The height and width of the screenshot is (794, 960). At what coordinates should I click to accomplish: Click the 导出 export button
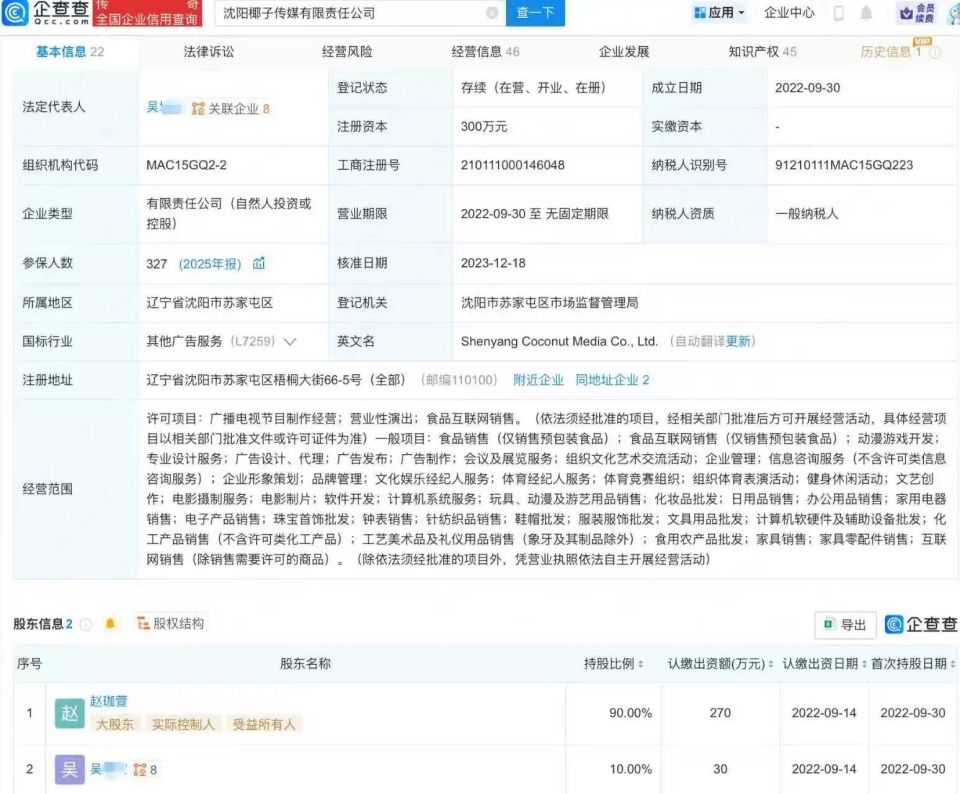coord(846,624)
